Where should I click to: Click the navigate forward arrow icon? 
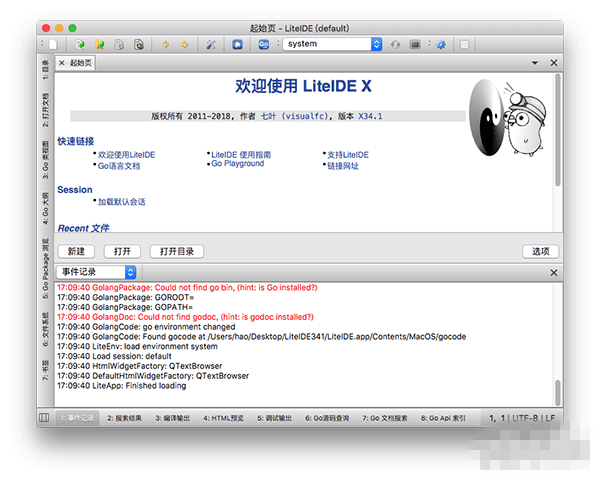pos(184,44)
